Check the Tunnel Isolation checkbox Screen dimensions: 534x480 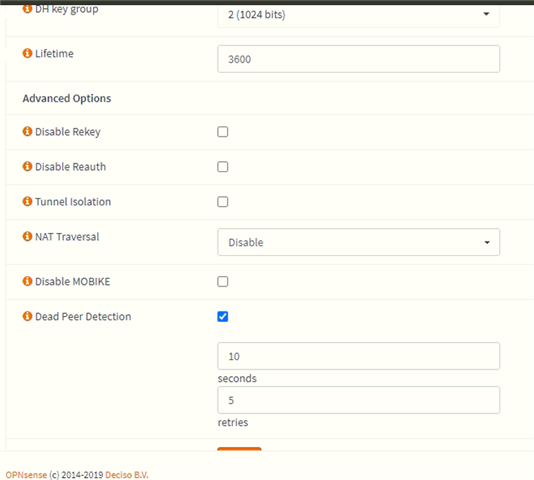point(223,202)
